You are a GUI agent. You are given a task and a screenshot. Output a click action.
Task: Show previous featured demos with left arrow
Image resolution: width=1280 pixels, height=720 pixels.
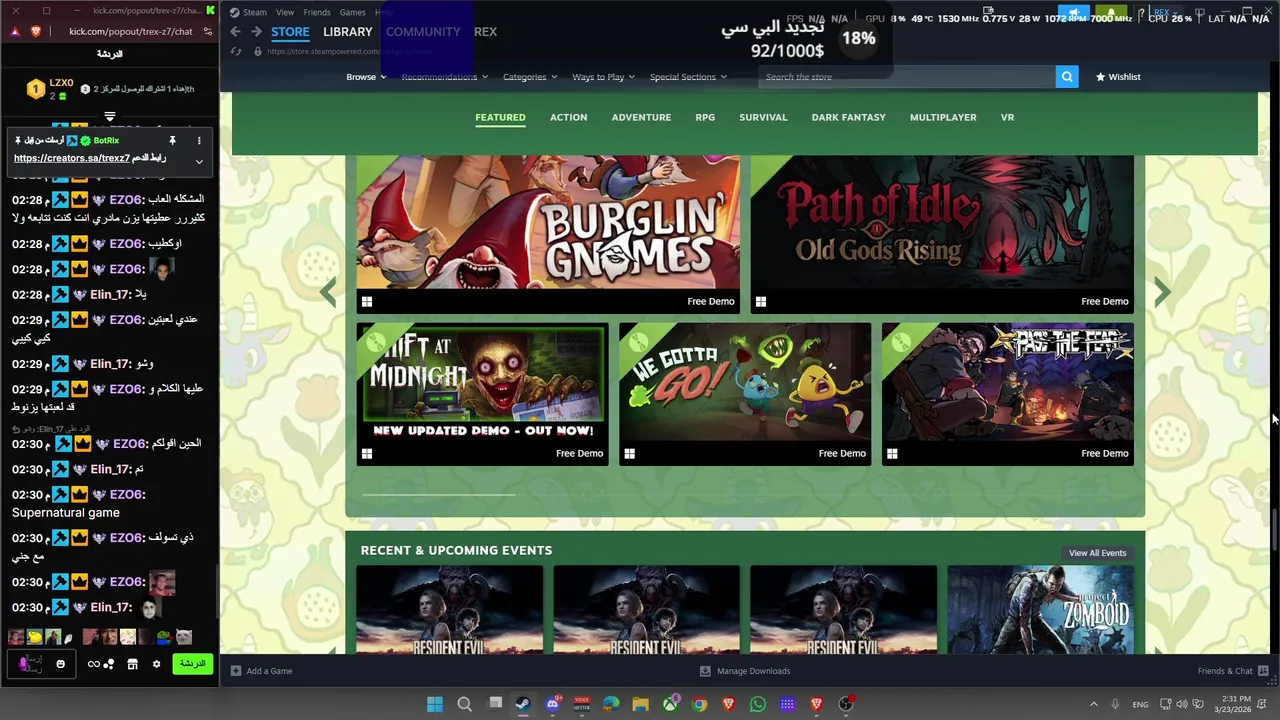point(328,292)
